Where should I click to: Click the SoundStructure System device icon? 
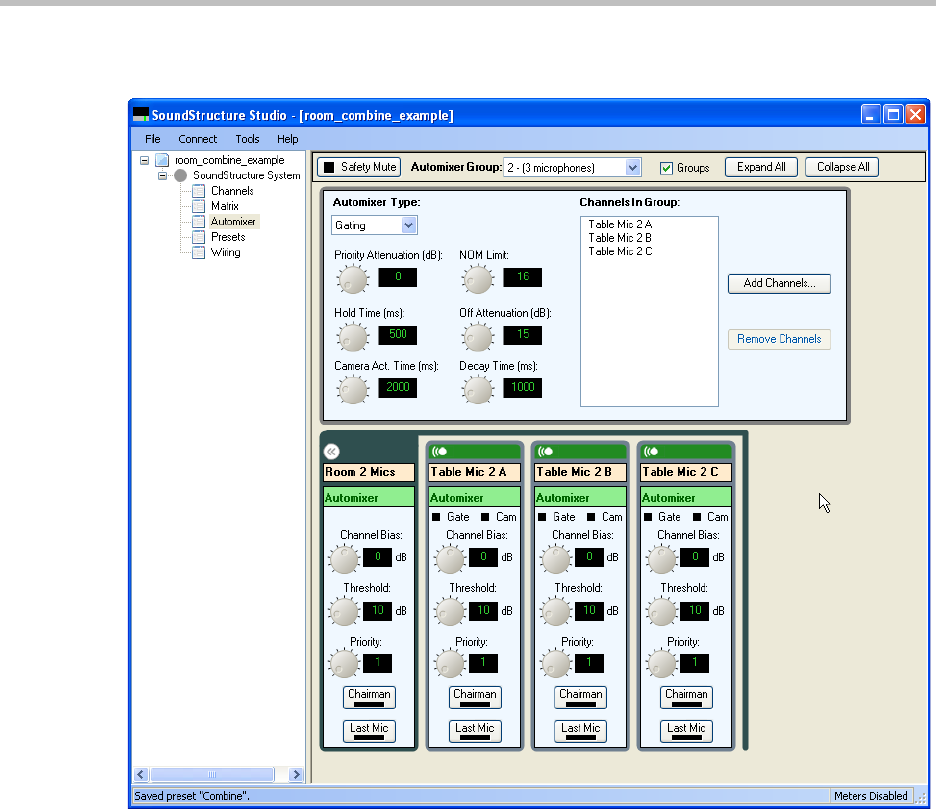click(180, 175)
